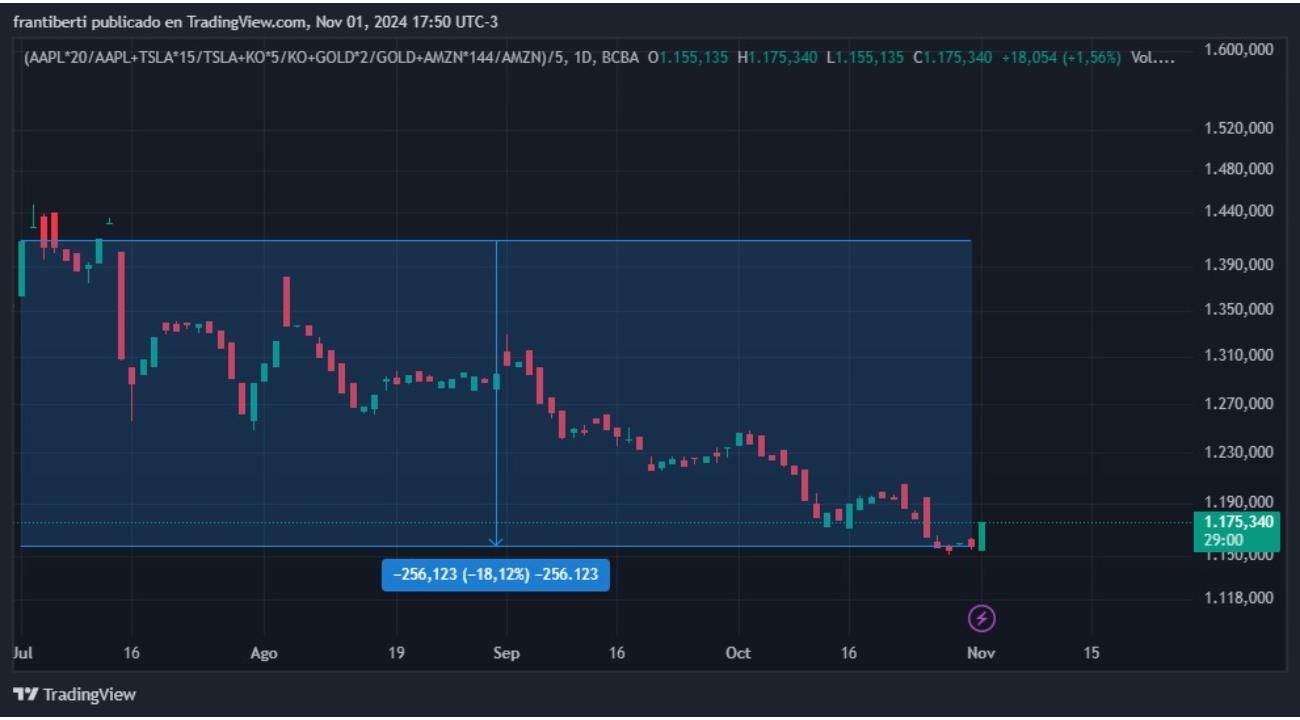The width and height of the screenshot is (1300, 720).
Task: Click the 1.520,000 price axis label
Action: [1240, 129]
